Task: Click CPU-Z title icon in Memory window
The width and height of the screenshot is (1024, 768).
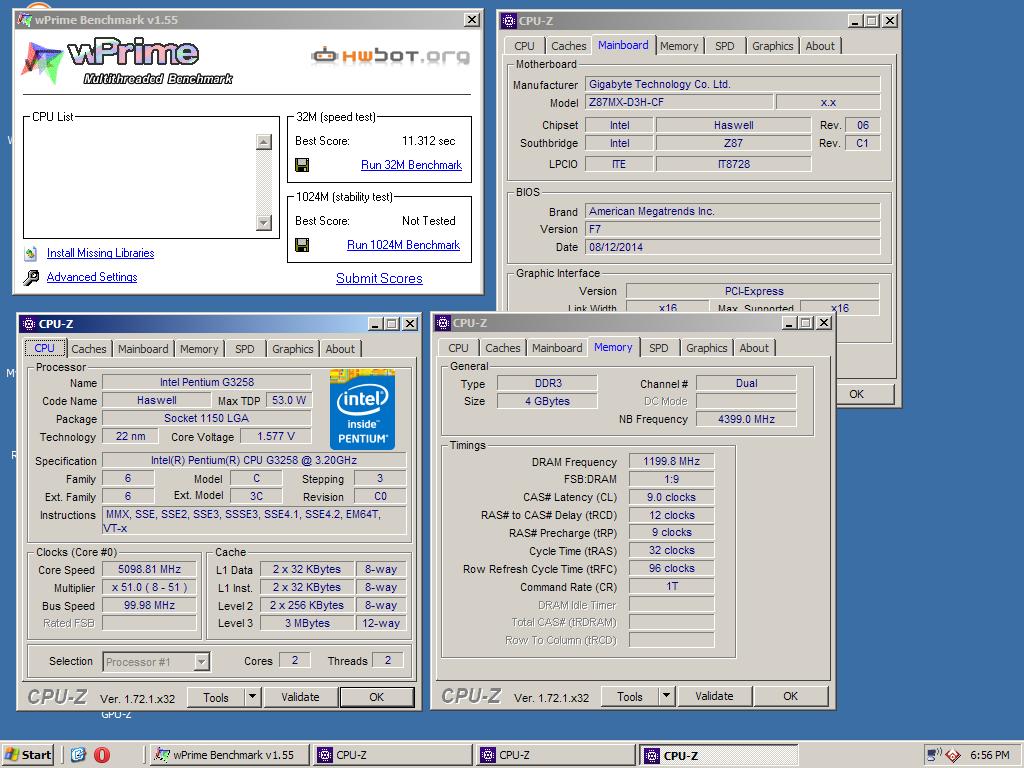Action: click(443, 323)
